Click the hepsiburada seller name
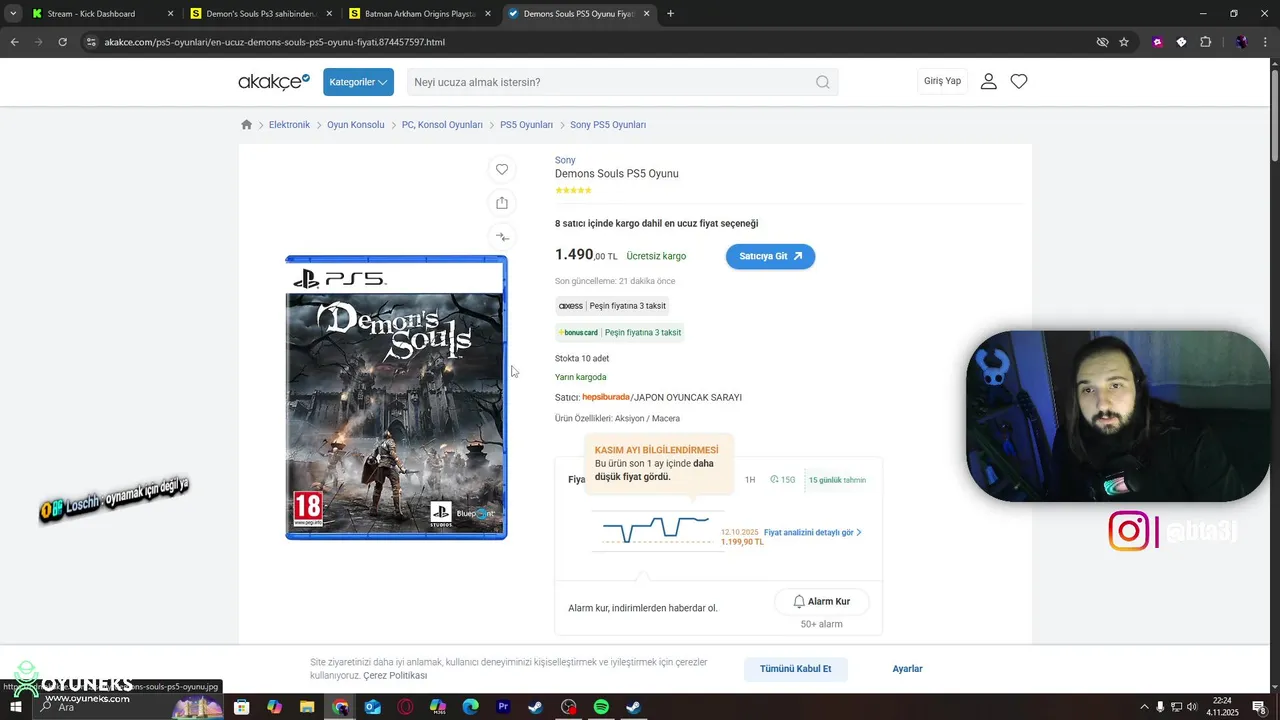This screenshot has height=720, width=1280. 606,397
